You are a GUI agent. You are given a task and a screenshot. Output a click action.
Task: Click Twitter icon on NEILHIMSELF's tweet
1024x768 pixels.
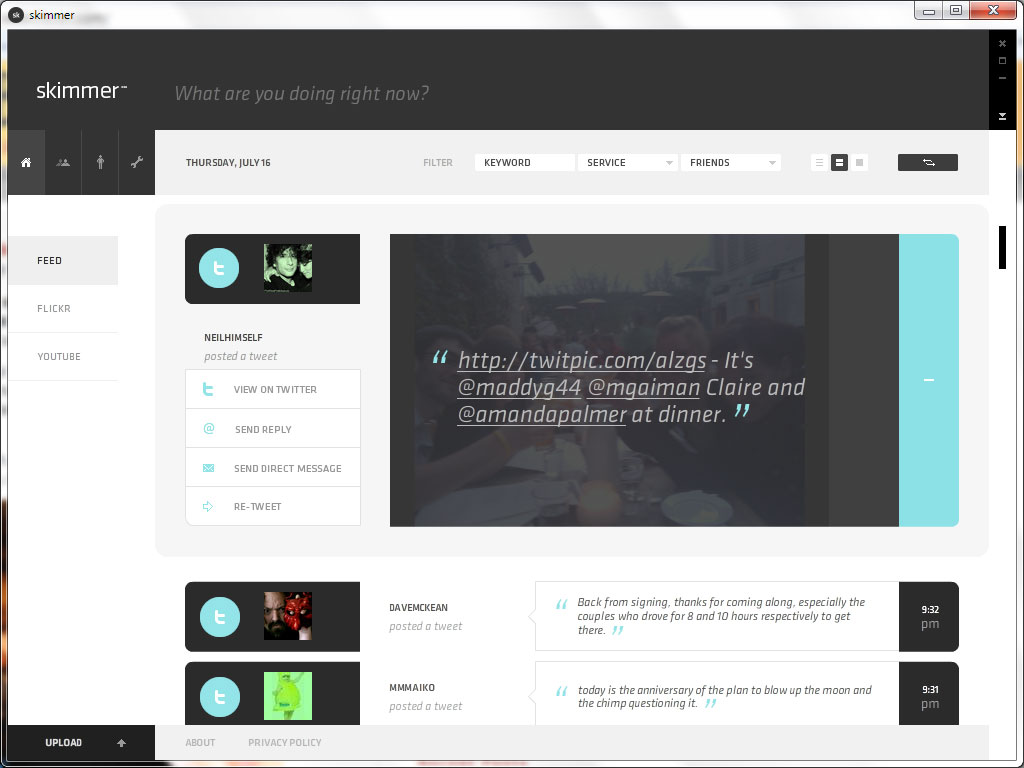click(219, 268)
